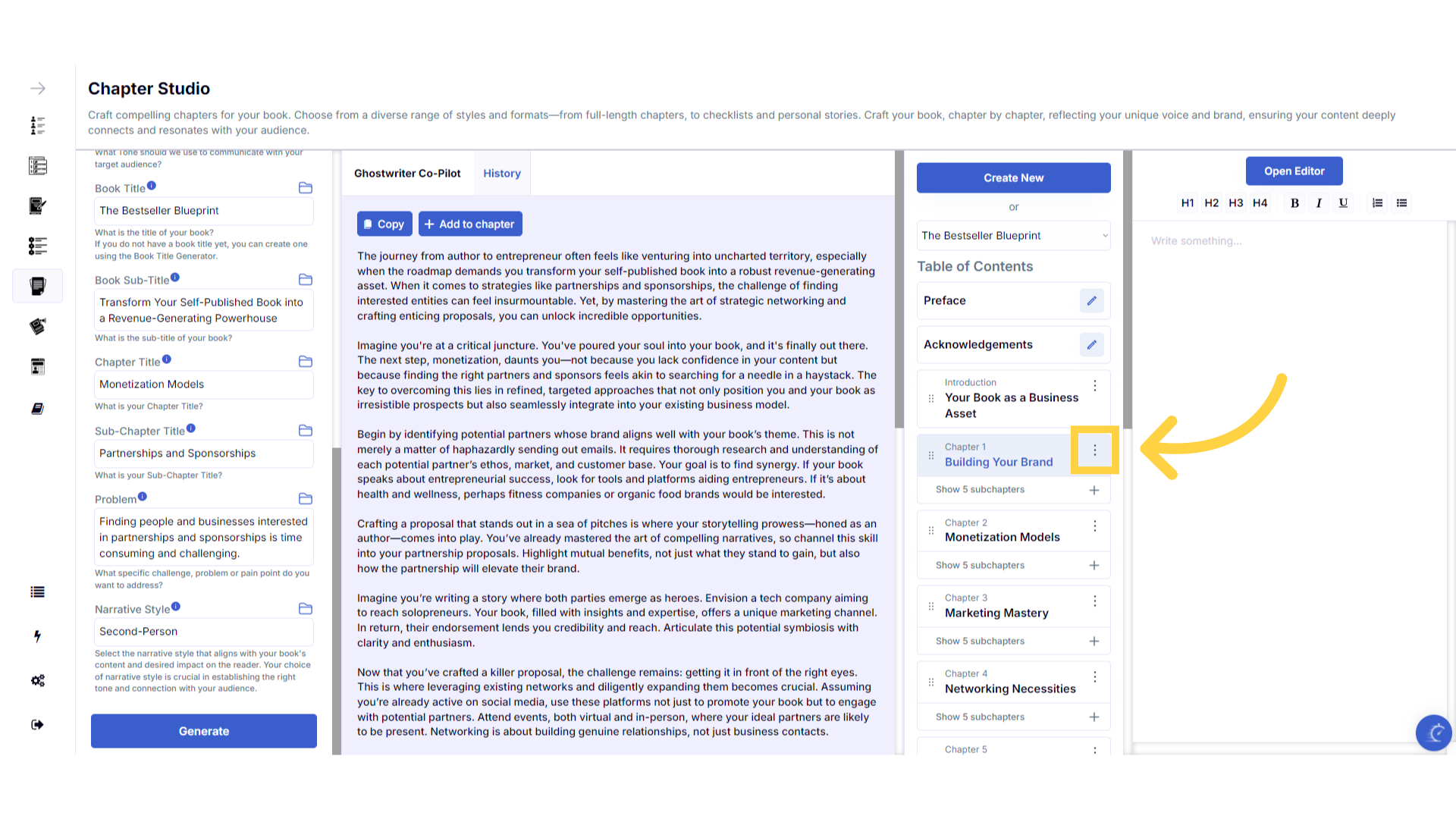This screenshot has height=819, width=1456.
Task: Expand subchapters under Marketing Mastery
Action: pos(980,642)
